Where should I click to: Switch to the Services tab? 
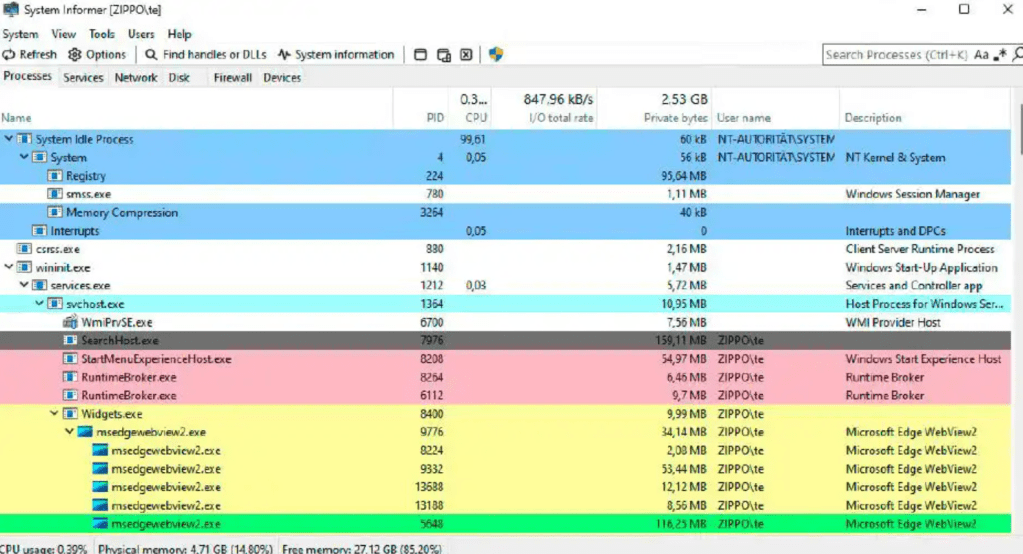tap(83, 77)
